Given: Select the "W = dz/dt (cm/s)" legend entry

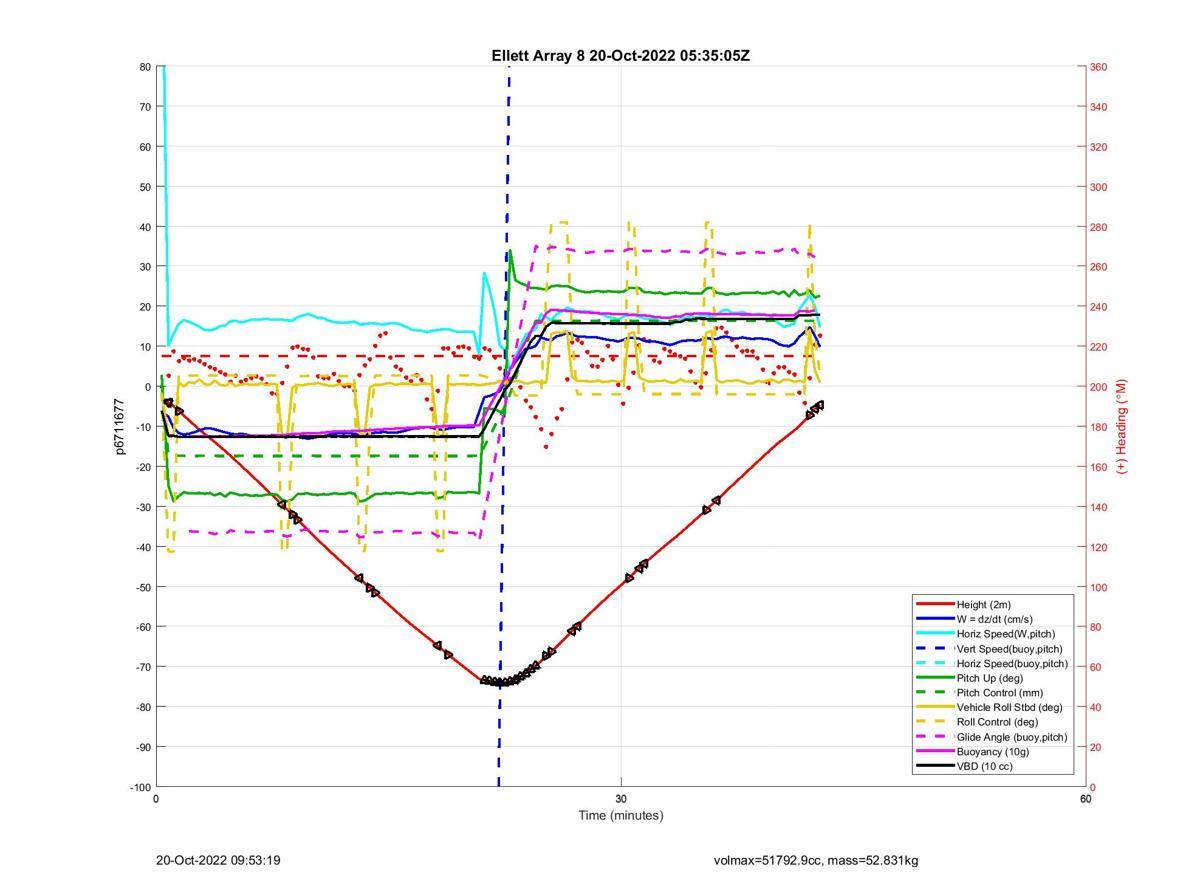Looking at the screenshot, I should (995, 619).
